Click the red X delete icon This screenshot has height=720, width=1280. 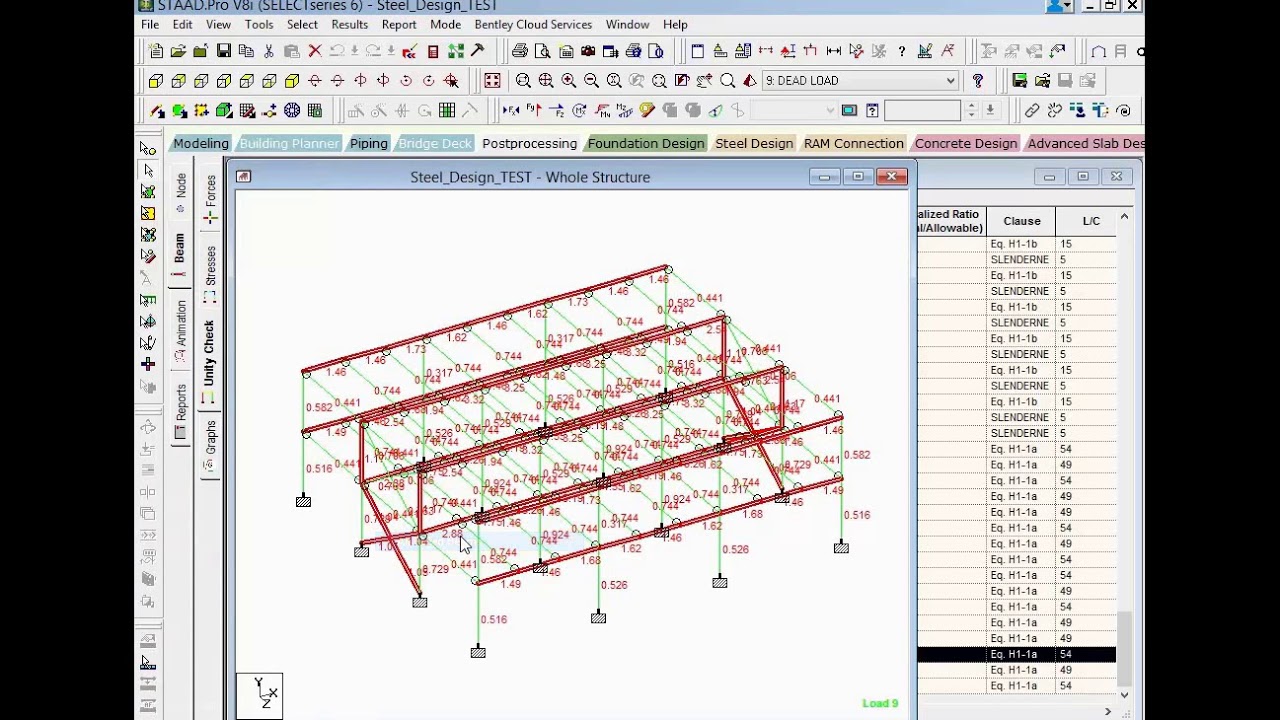pyautogui.click(x=315, y=51)
